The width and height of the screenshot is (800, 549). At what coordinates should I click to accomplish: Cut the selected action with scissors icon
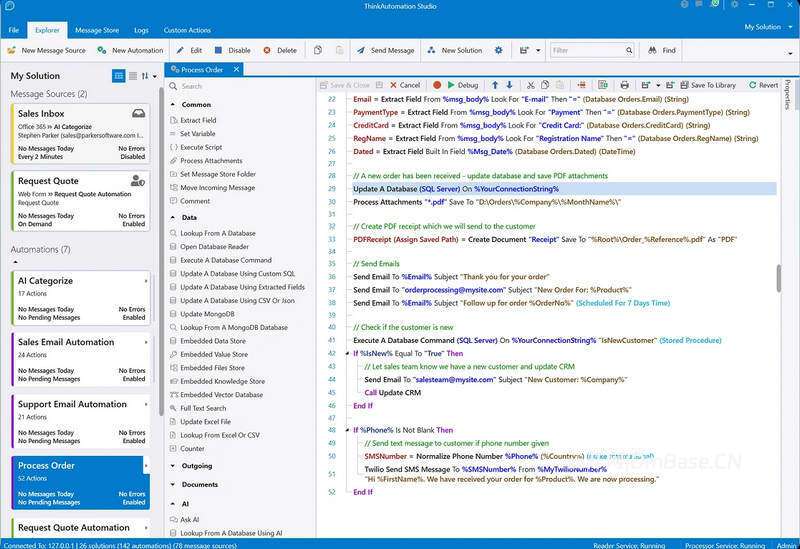click(x=531, y=85)
